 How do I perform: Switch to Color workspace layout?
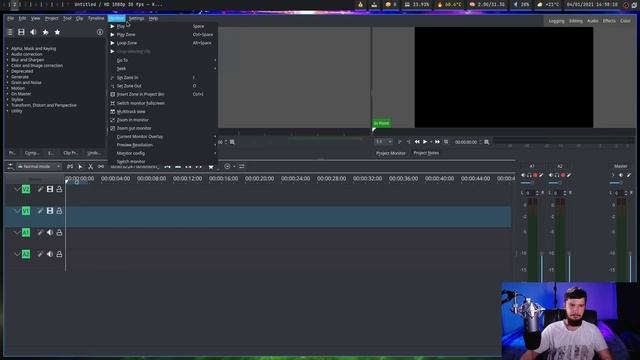[x=625, y=21]
